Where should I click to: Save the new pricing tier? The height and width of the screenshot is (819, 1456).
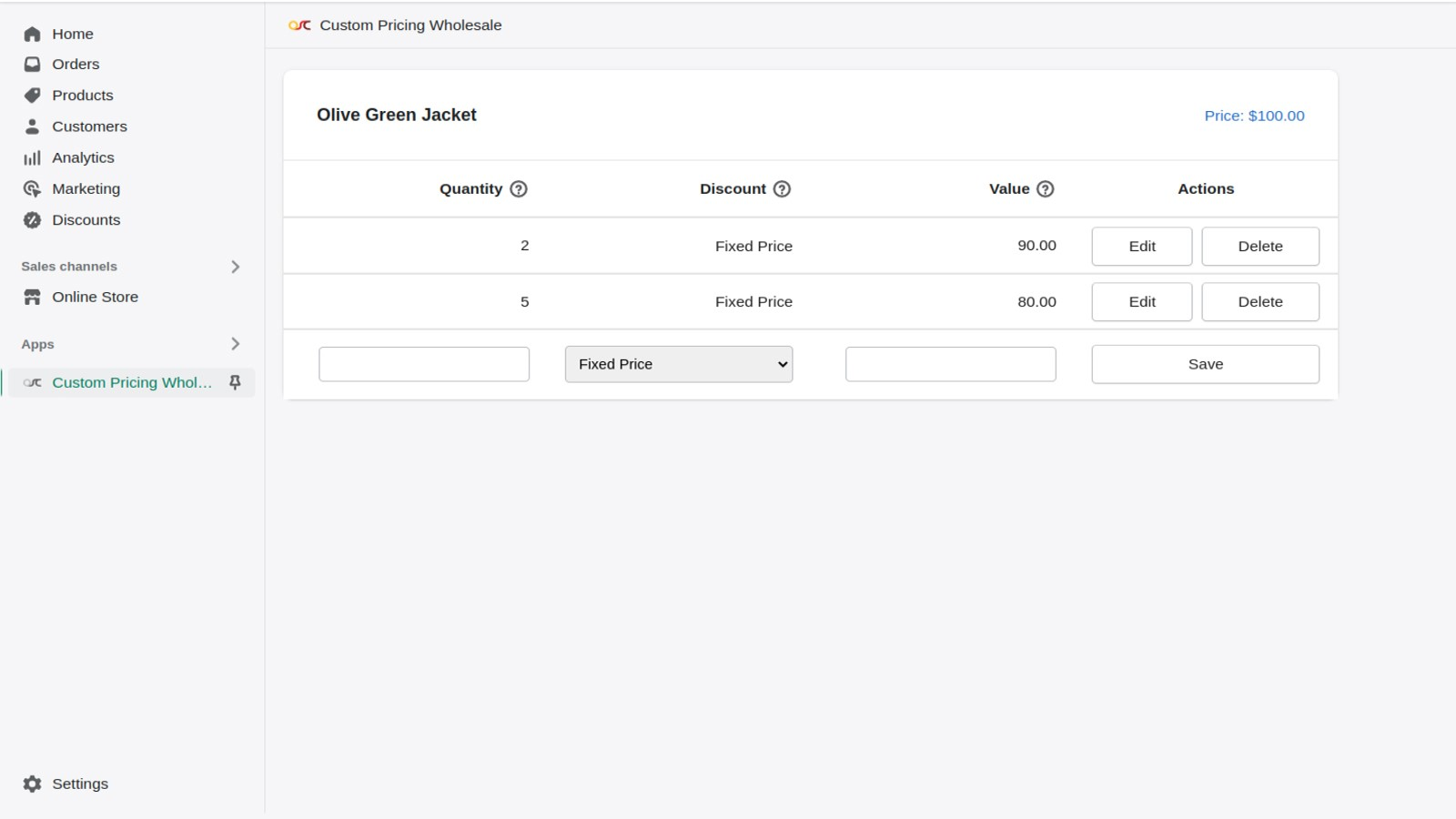1205,364
